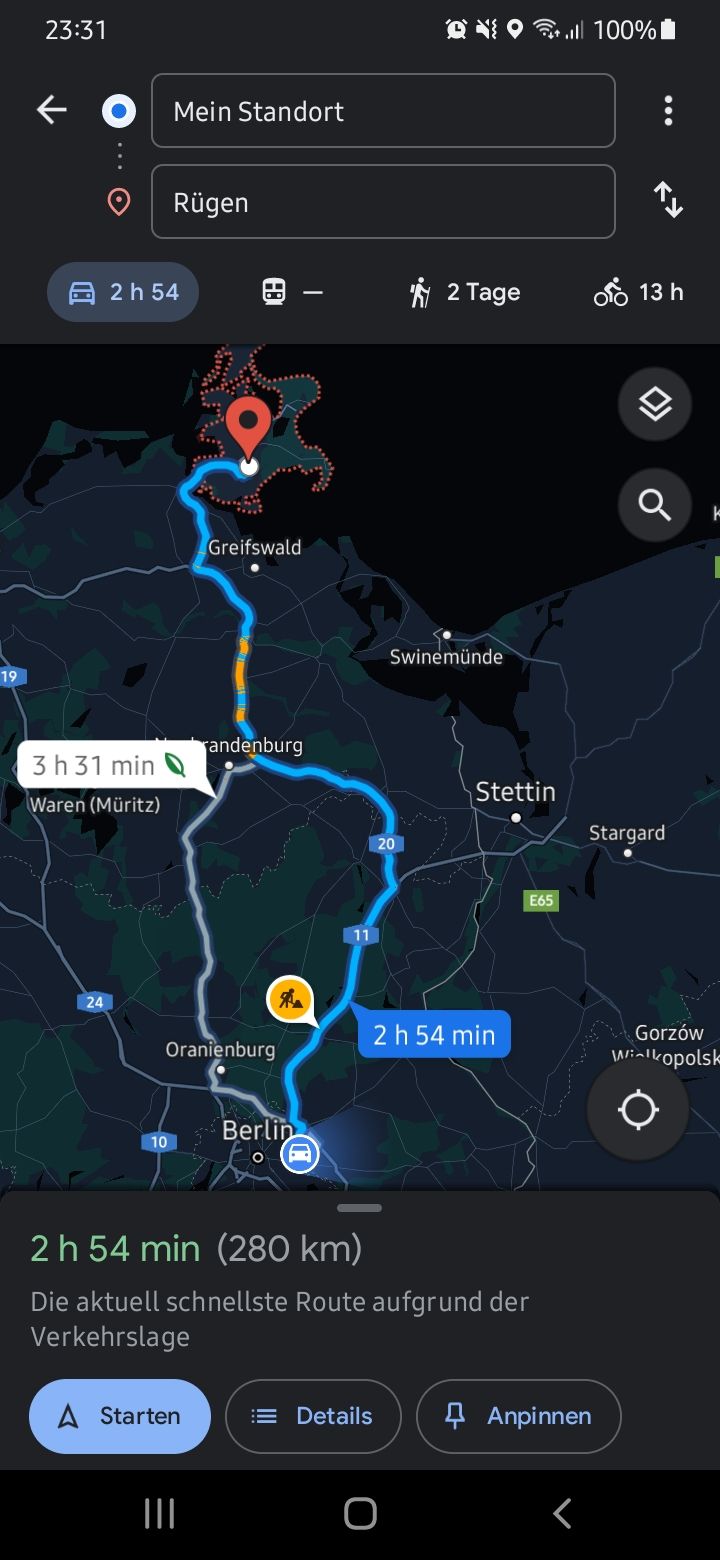Select the public transit tab
Viewport: 720px width, 1560px height.
(292, 292)
